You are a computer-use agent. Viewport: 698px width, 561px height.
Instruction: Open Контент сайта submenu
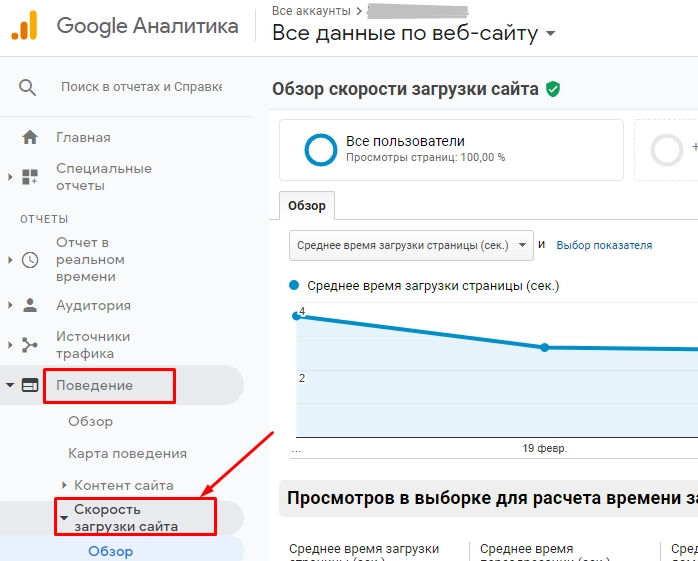tap(124, 485)
